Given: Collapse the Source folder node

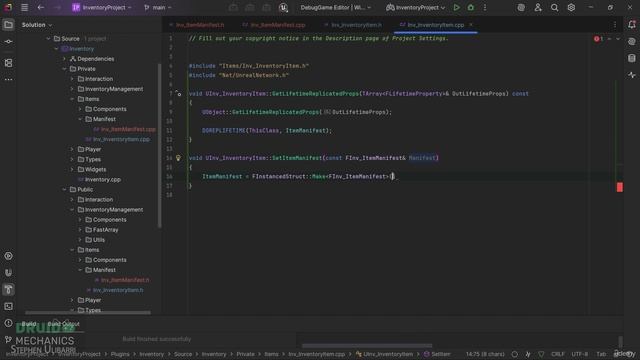Looking at the screenshot, I should click(x=49, y=39).
